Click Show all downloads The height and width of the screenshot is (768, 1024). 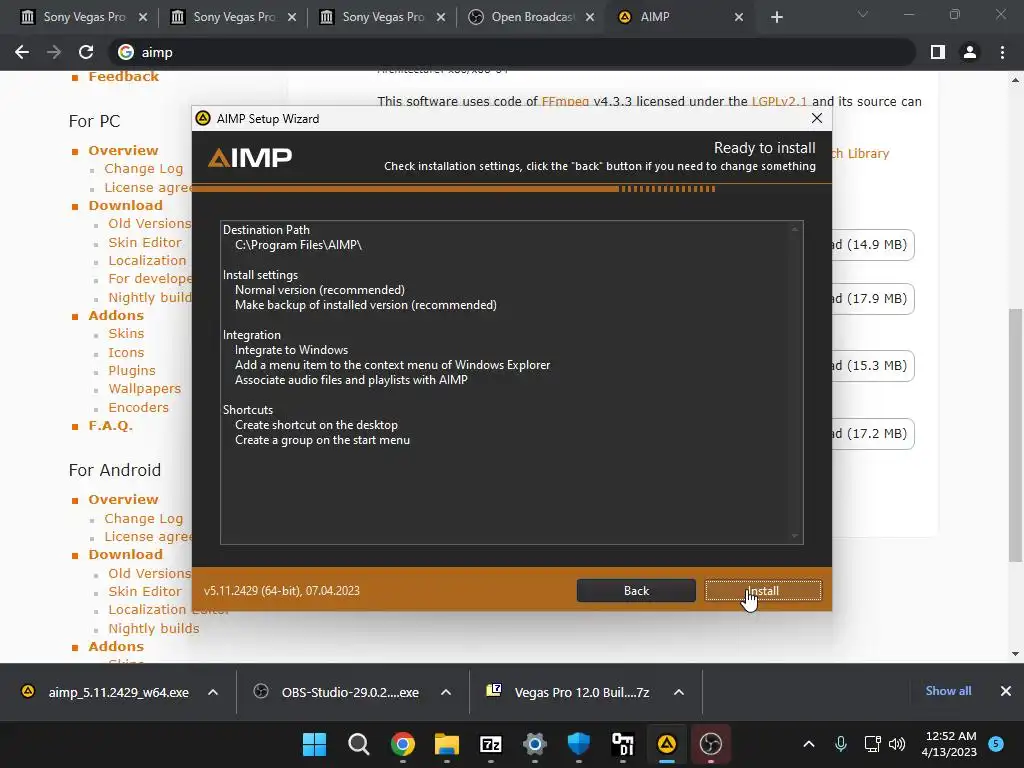pyautogui.click(x=948, y=691)
